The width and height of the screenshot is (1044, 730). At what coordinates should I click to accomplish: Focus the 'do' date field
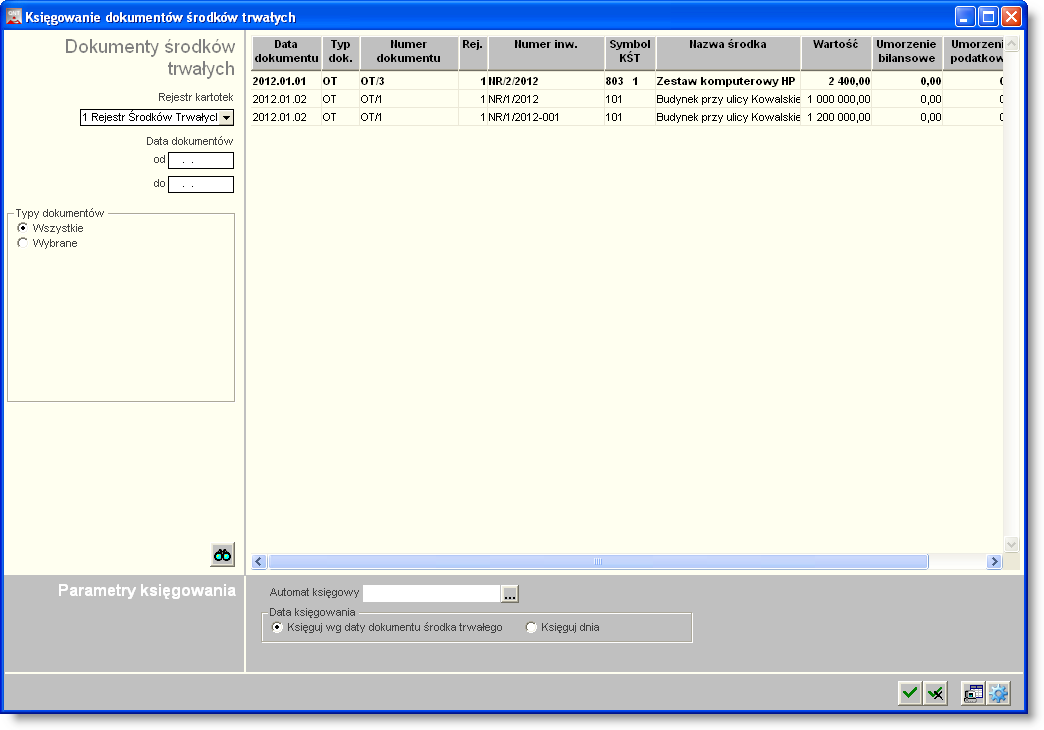(201, 184)
